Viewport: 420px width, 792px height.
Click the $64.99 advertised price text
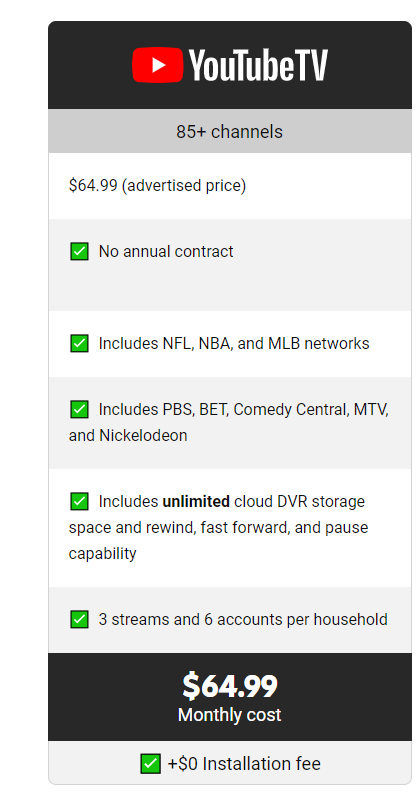[x=158, y=186]
